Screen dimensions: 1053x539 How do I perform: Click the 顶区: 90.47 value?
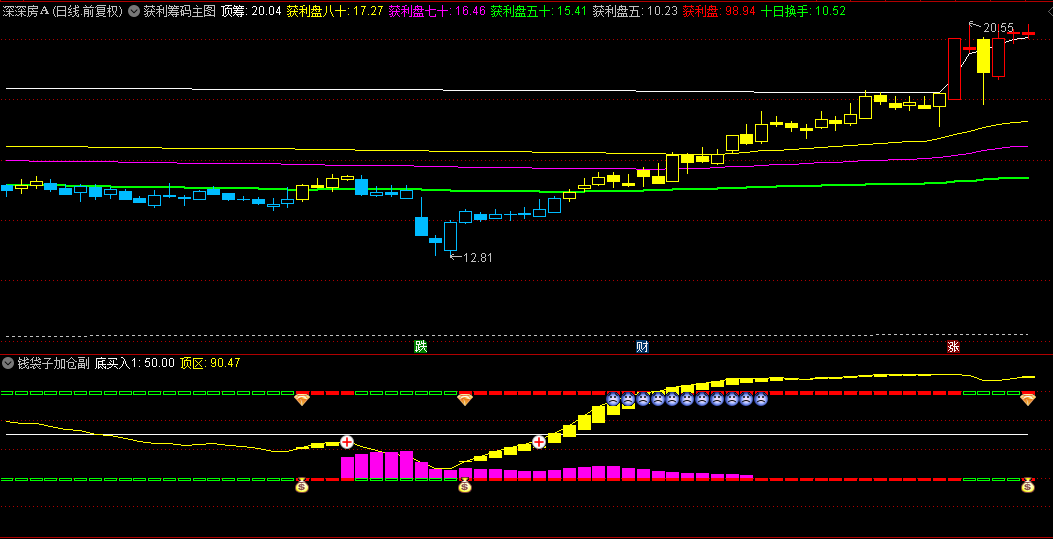(x=210, y=363)
